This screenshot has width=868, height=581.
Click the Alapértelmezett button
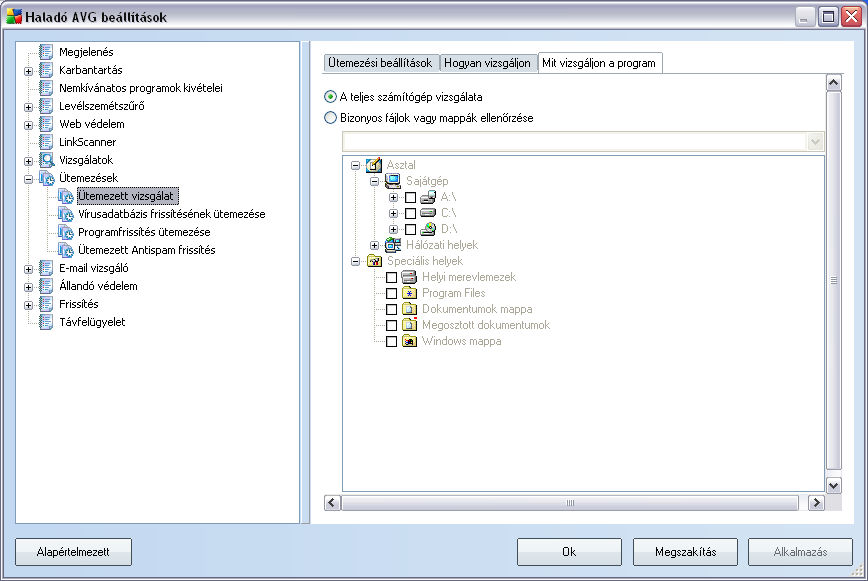pos(73,552)
